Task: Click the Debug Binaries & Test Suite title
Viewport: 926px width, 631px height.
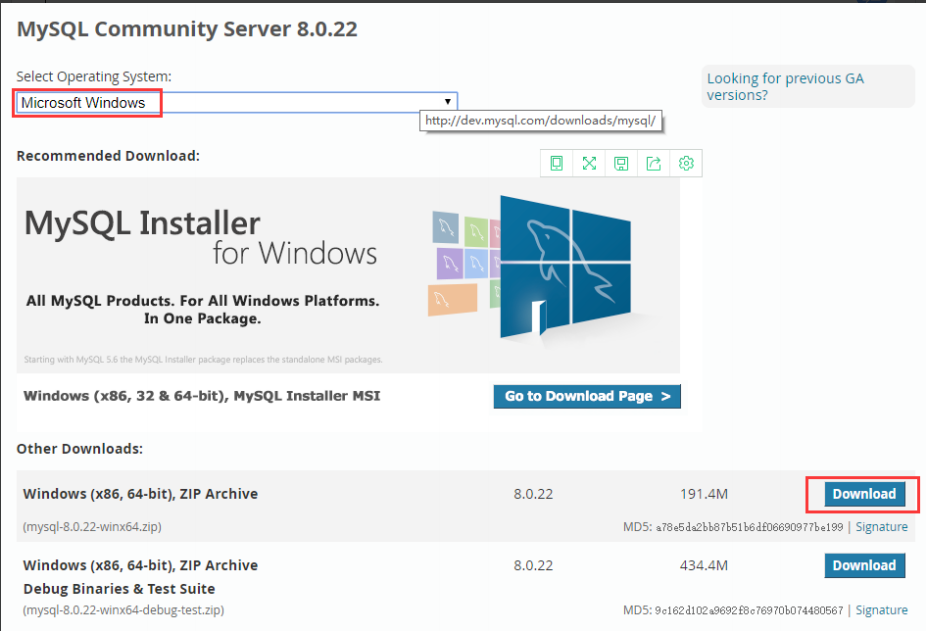Action: coord(119,589)
